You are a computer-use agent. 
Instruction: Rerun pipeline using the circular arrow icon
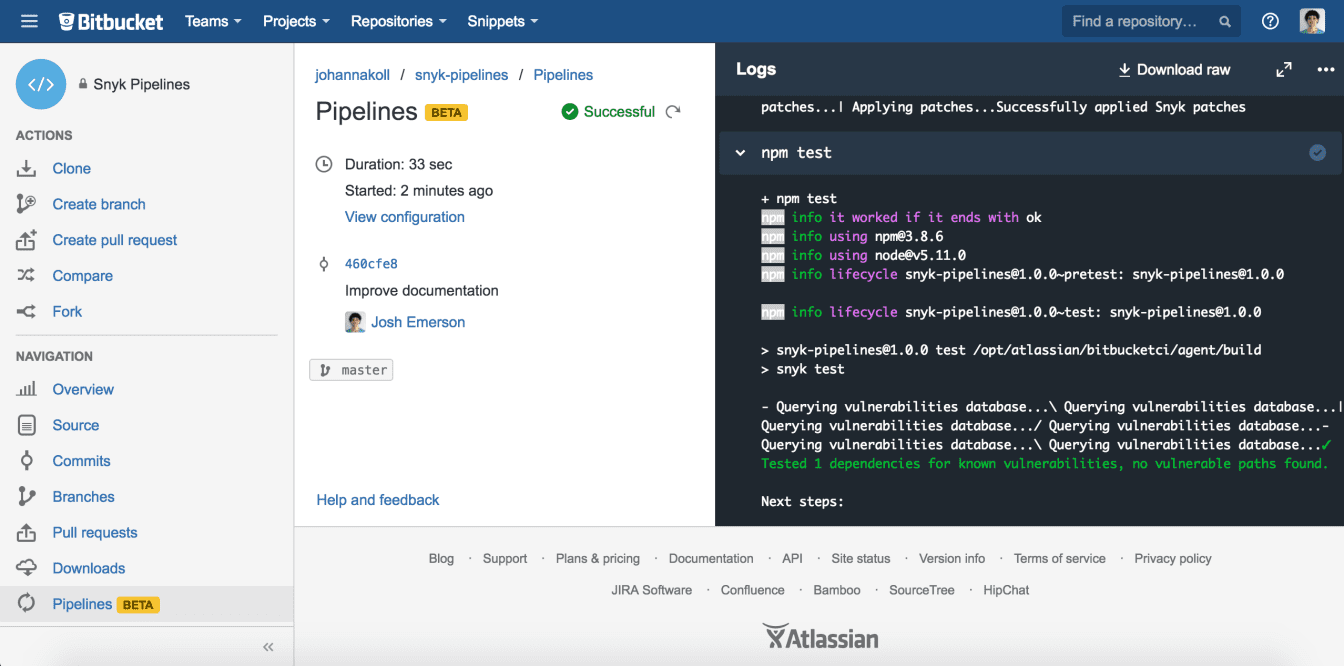coord(673,111)
